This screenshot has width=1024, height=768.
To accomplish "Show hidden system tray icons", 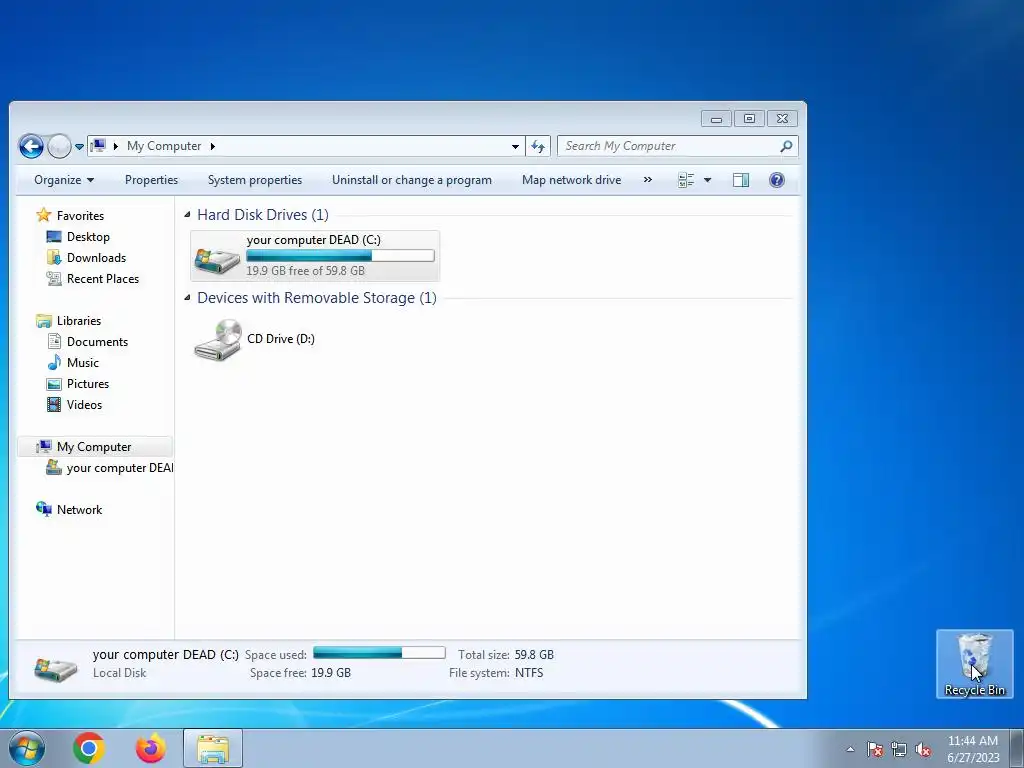I will (850, 749).
